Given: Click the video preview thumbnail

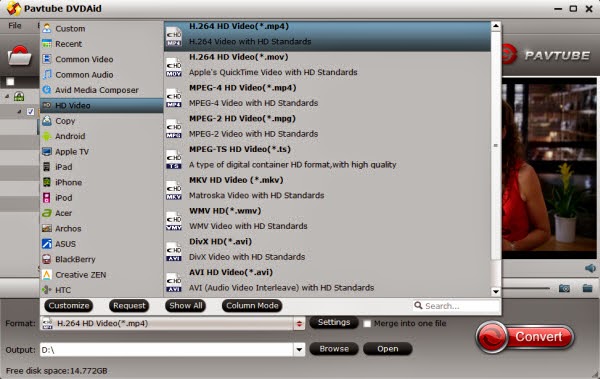Looking at the screenshot, I should tap(549, 168).
